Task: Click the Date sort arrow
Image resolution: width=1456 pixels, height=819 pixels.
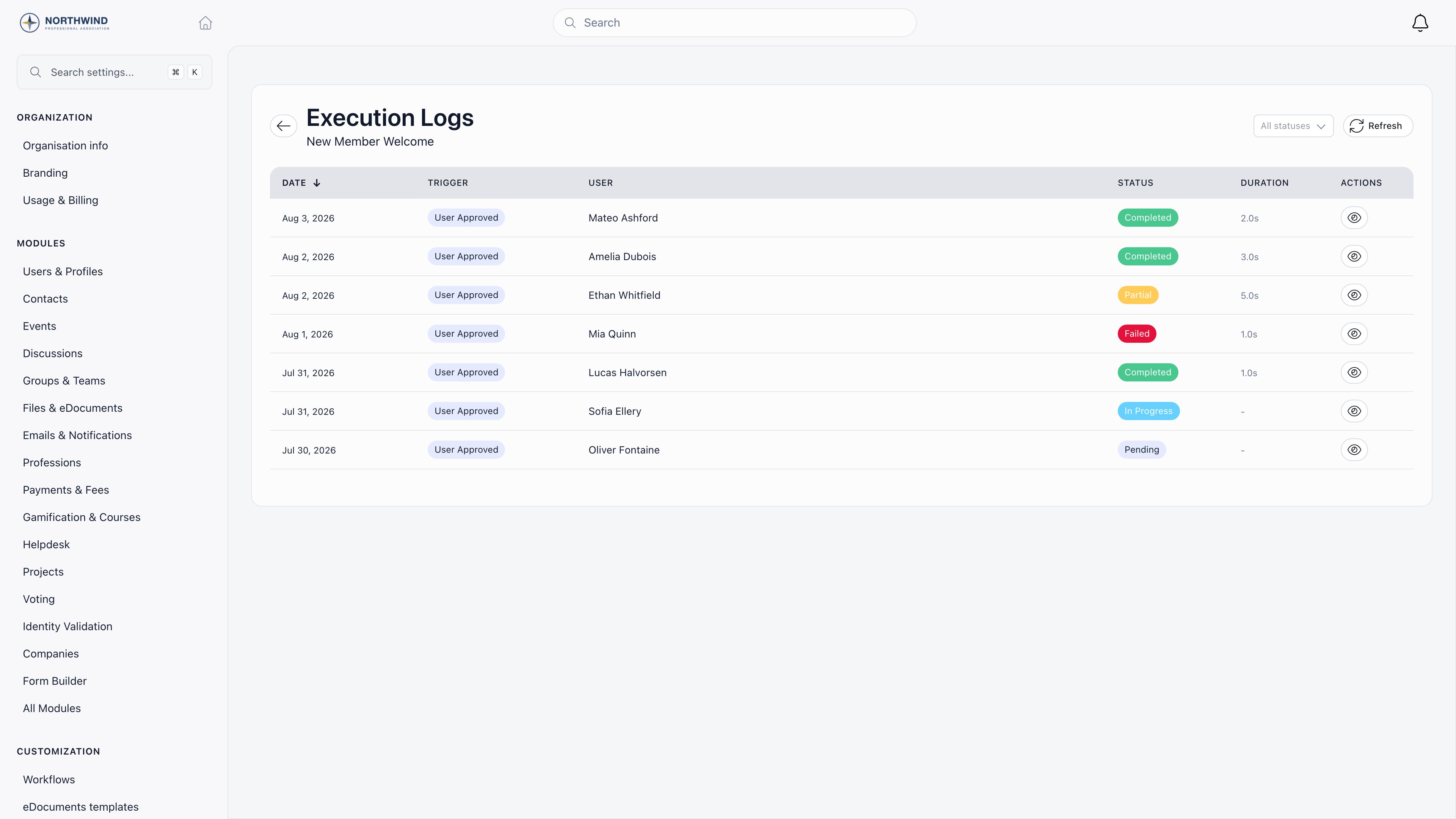Action: click(317, 182)
